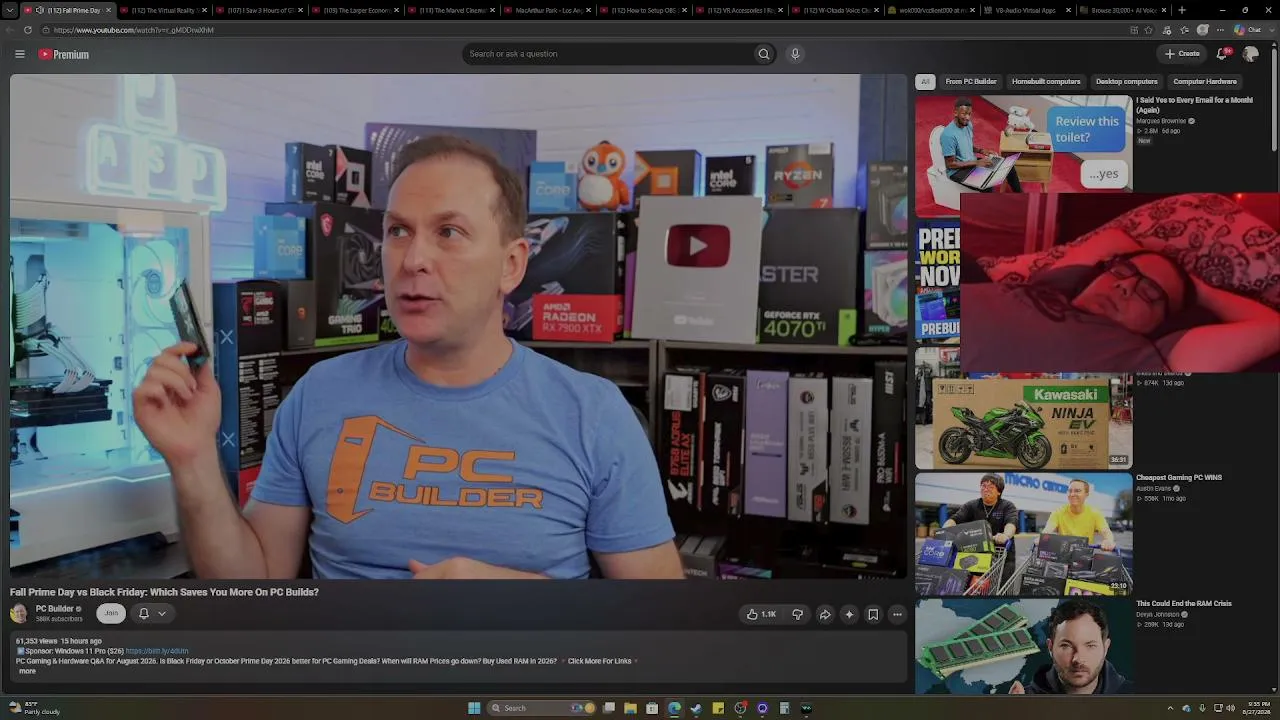Open the Windows Start menu
This screenshot has height=720, width=1280.
pyautogui.click(x=474, y=708)
